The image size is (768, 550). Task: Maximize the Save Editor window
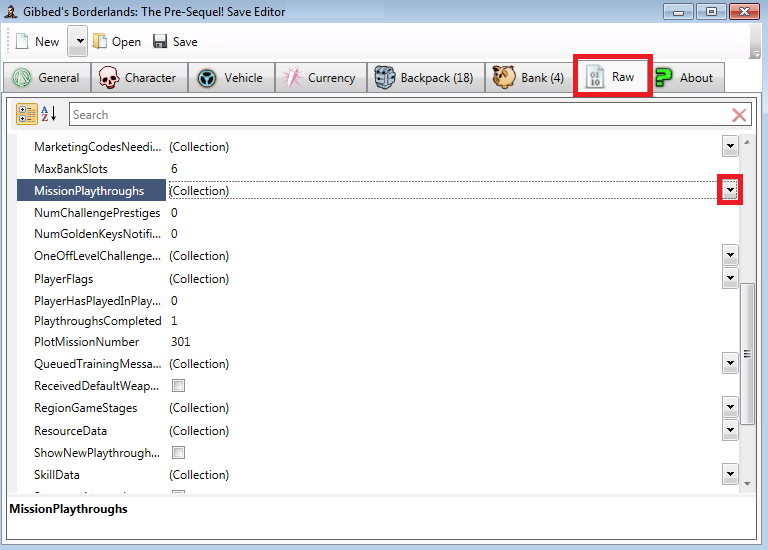711,12
